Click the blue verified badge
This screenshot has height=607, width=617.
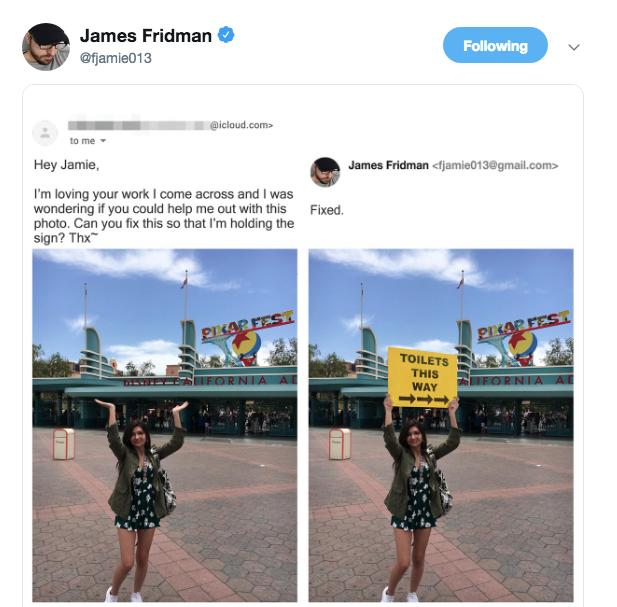pyautogui.click(x=226, y=35)
